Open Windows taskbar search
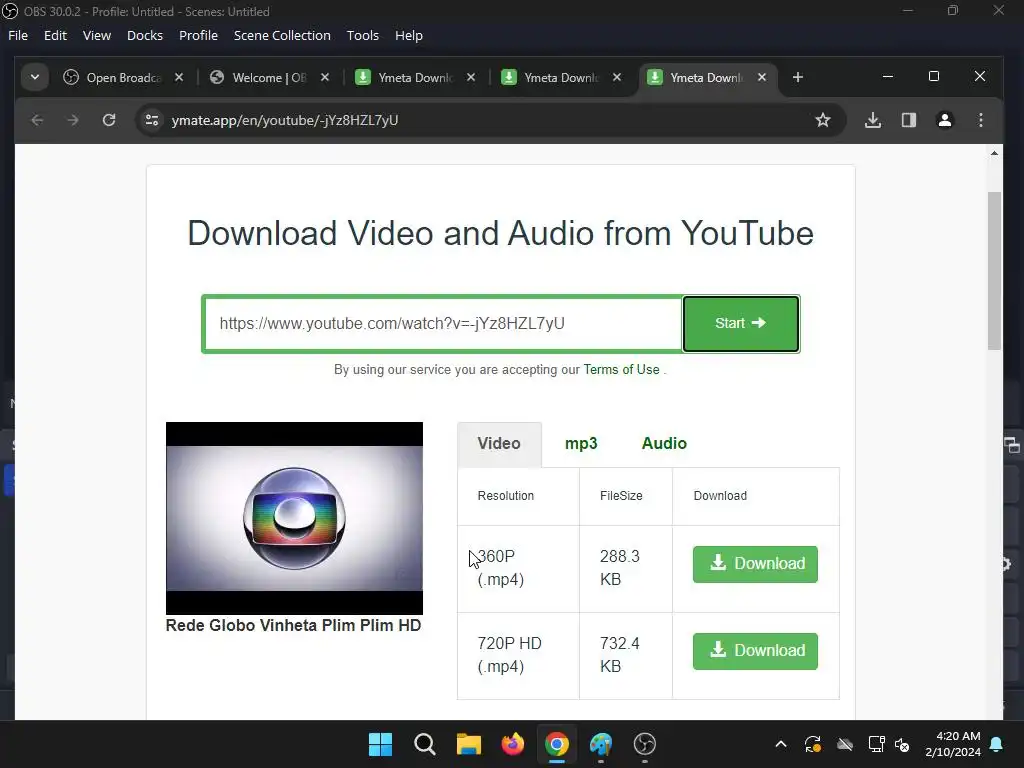The image size is (1024, 768). coord(424,744)
